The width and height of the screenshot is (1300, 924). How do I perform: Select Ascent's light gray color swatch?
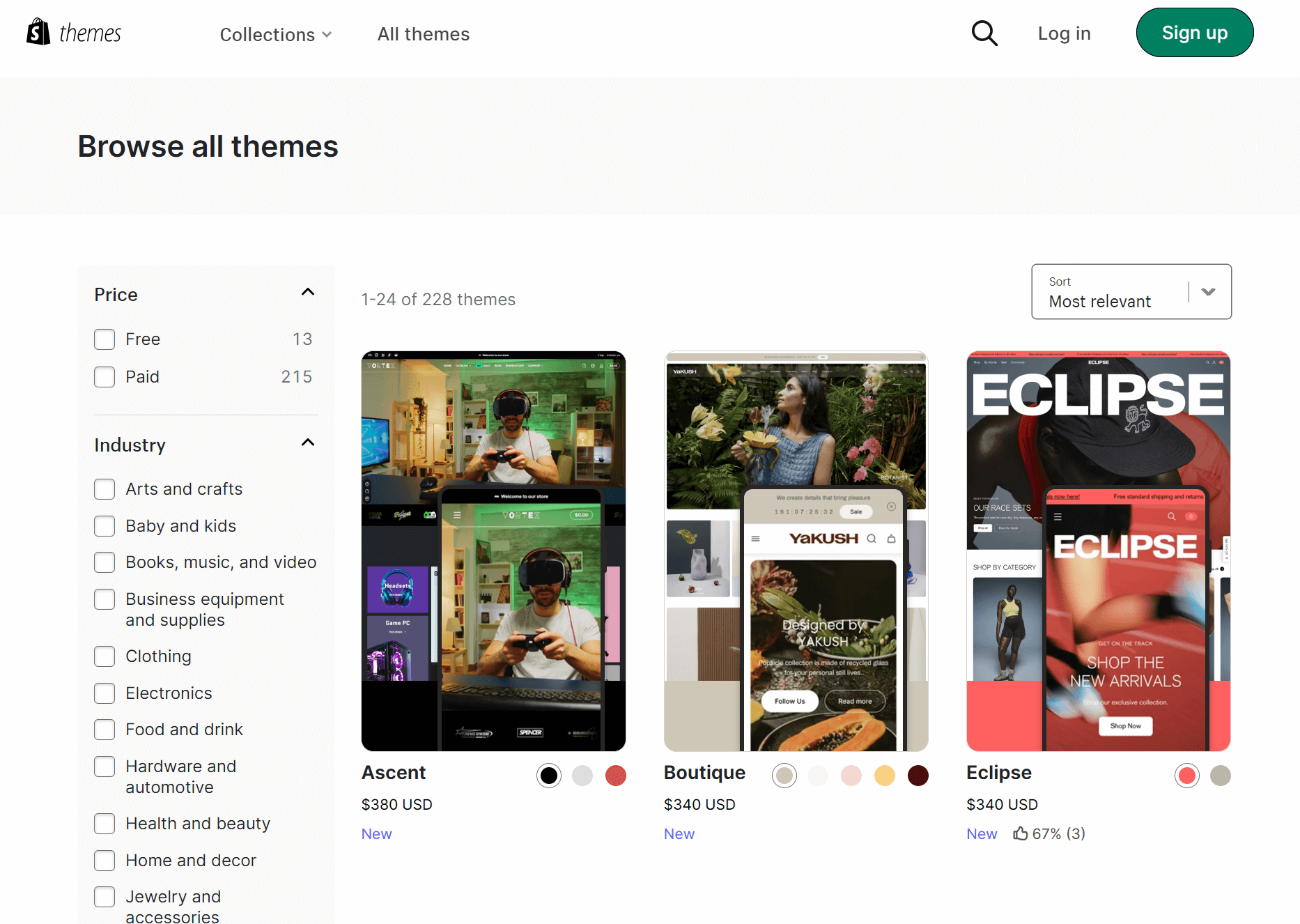(x=582, y=776)
